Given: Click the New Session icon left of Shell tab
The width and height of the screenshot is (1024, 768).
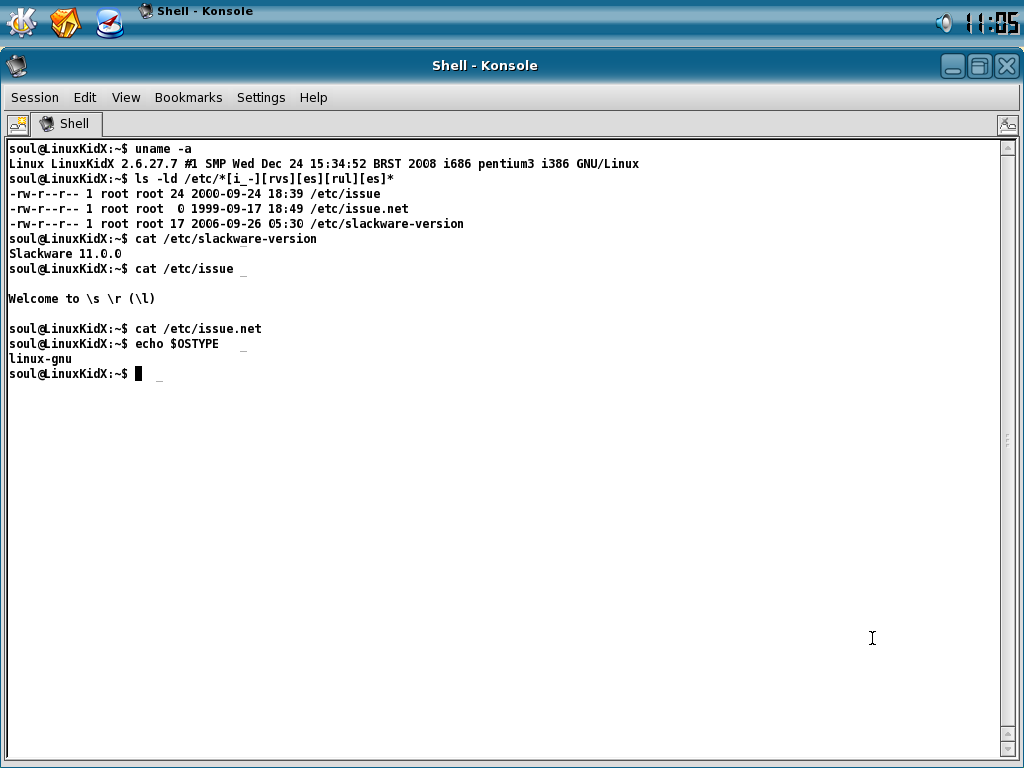Looking at the screenshot, I should coord(18,124).
